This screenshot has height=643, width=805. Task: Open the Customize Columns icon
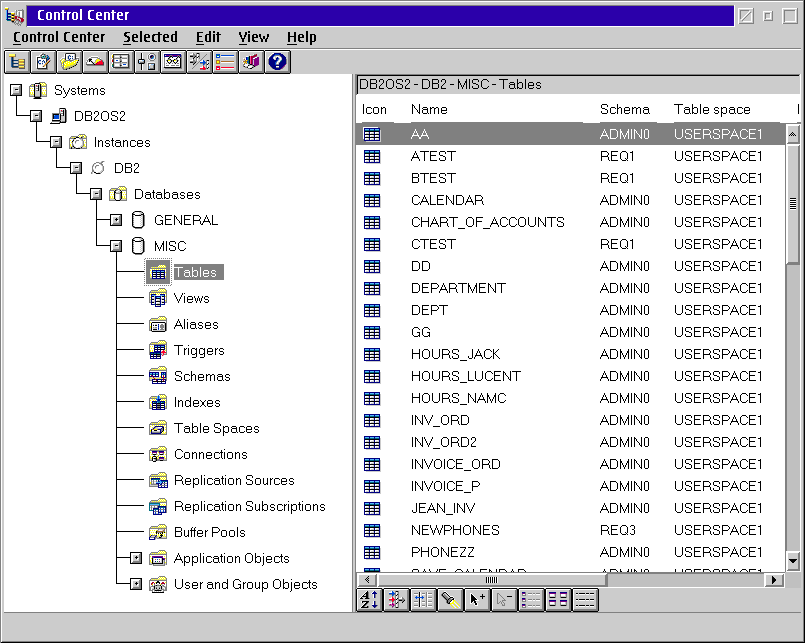423,599
